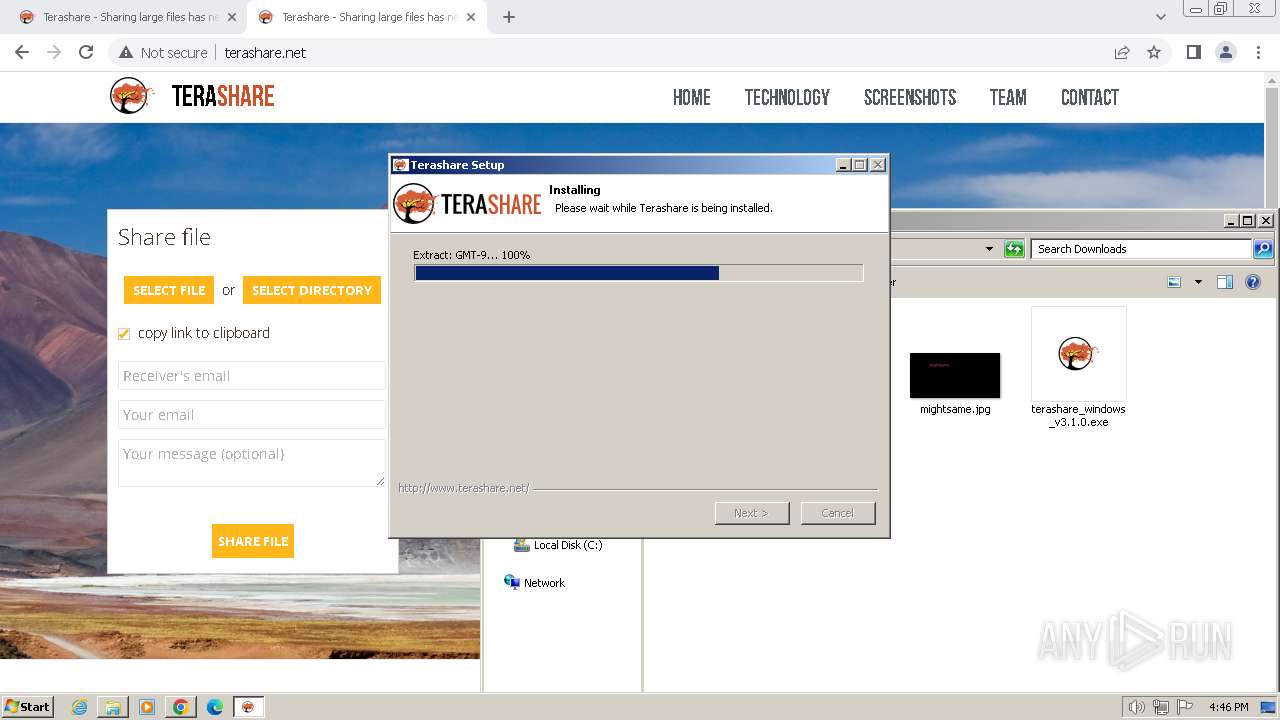Viewport: 1280px width, 720px height.
Task: Click the installation progress bar
Action: pos(638,273)
